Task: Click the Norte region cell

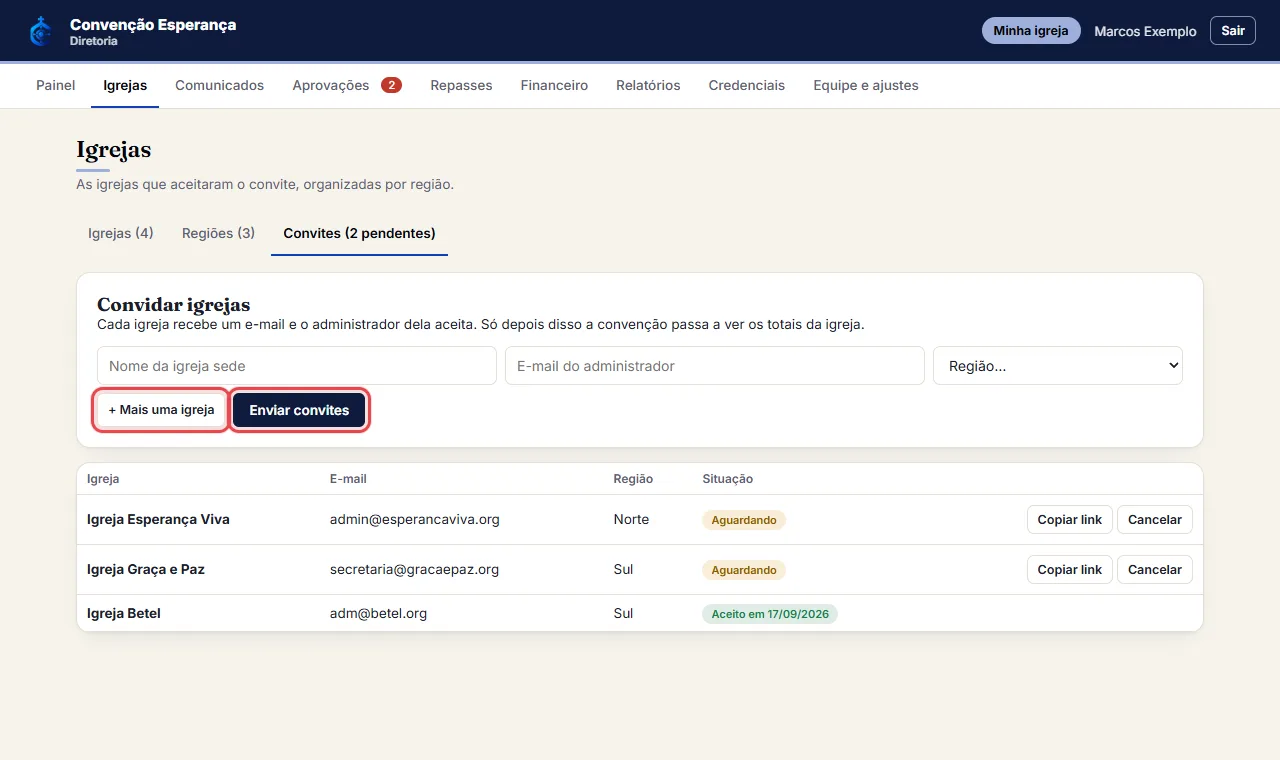Action: coord(631,520)
